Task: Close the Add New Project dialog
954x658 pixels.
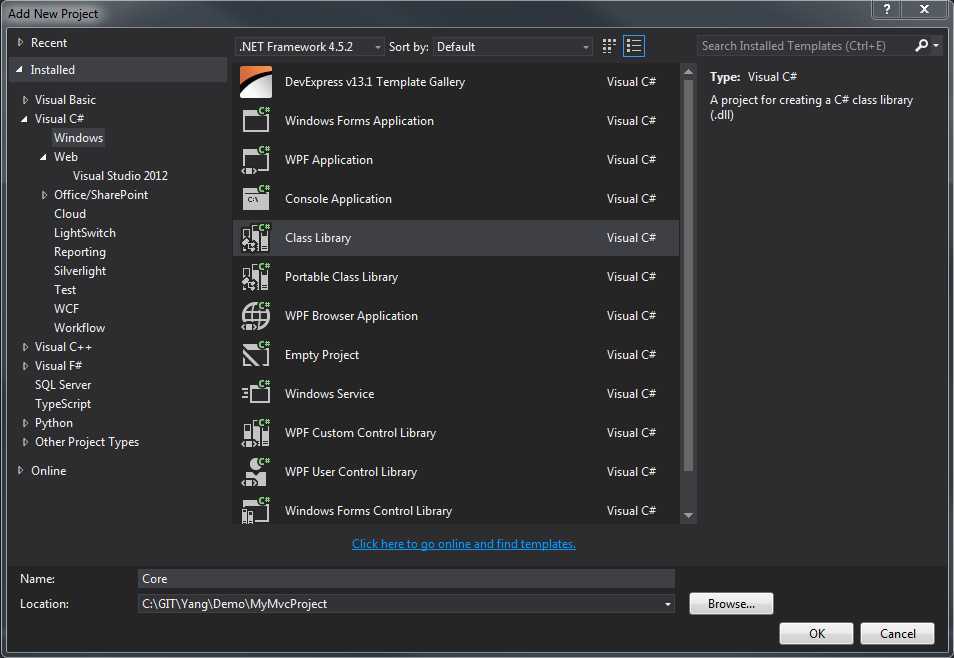Action: point(924,9)
